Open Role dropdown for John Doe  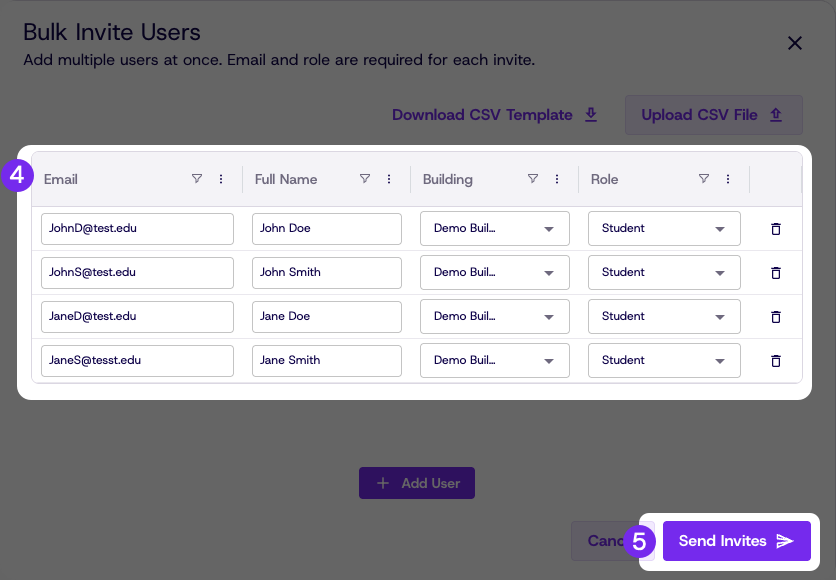click(664, 229)
